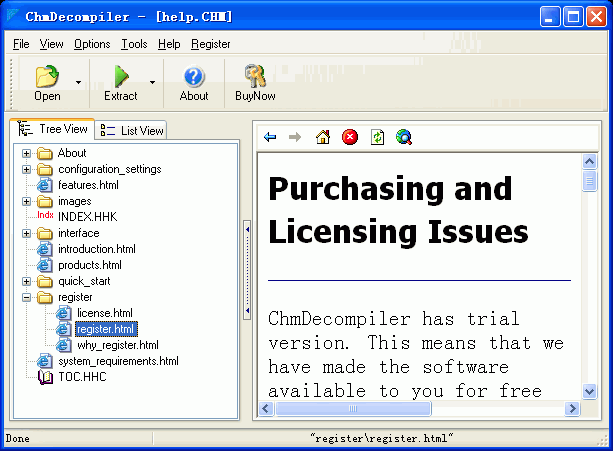Open the dropdown arrow beside Extract
Screen dimensions: 613x451
(x=152, y=82)
